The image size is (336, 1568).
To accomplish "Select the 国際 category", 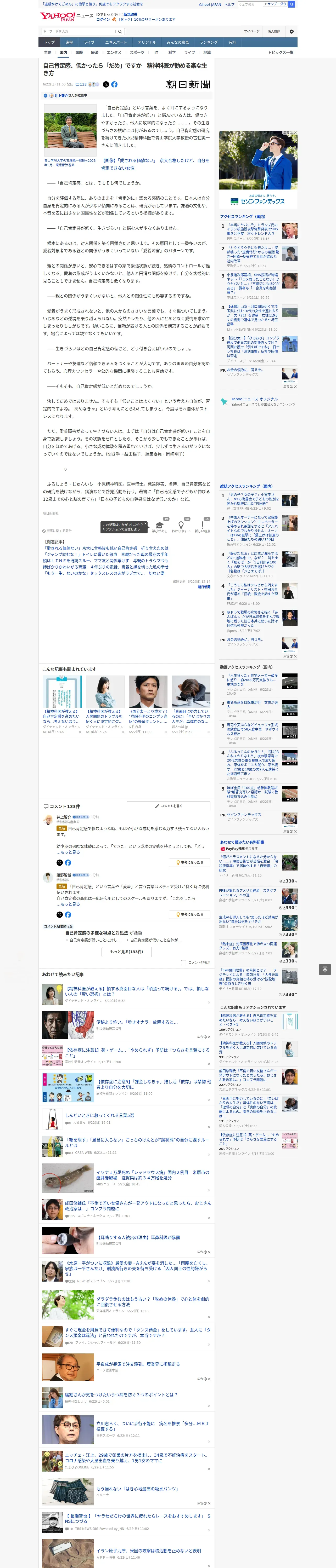I will coord(79,53).
